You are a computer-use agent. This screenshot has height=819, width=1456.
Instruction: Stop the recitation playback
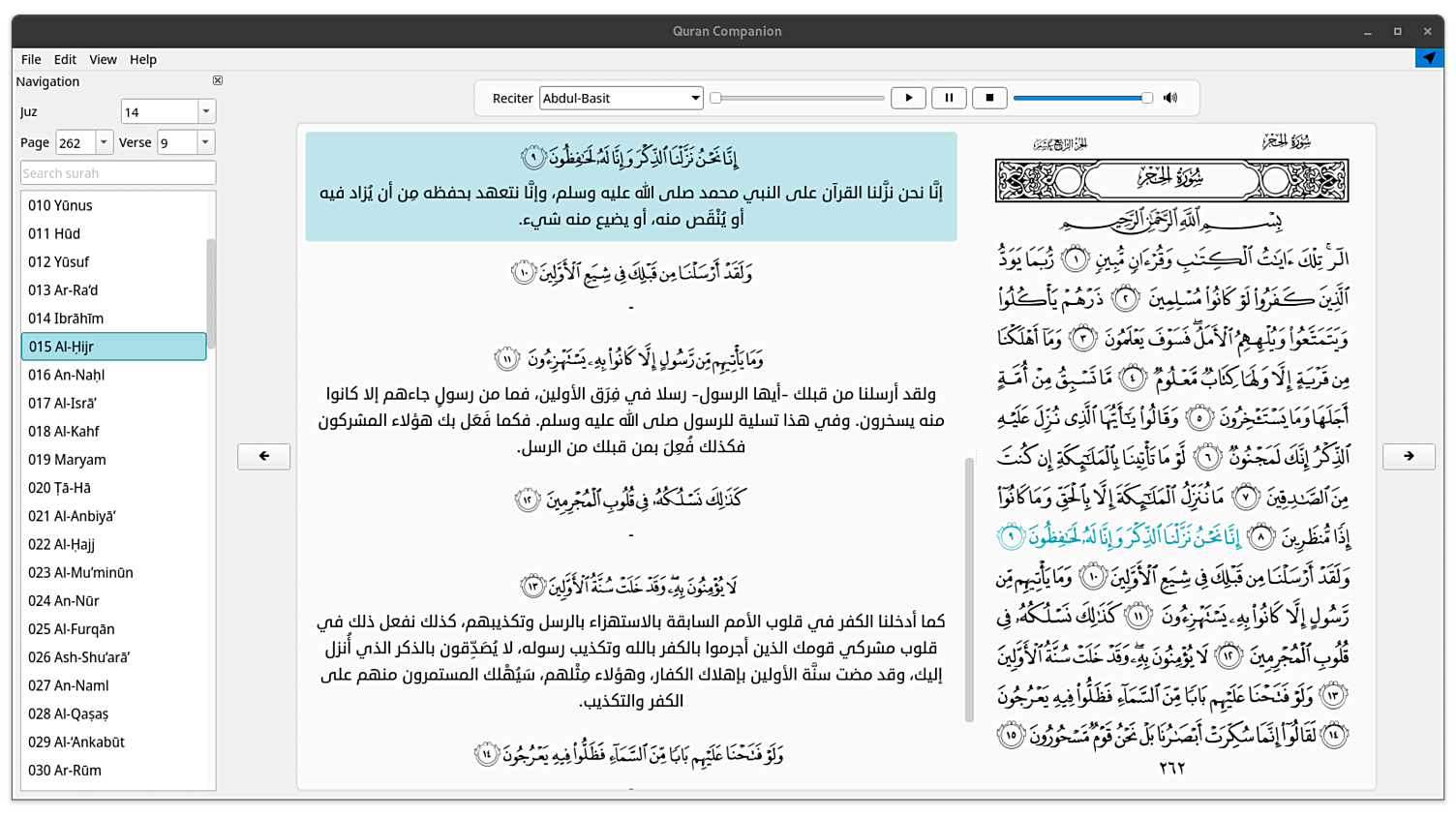click(988, 98)
